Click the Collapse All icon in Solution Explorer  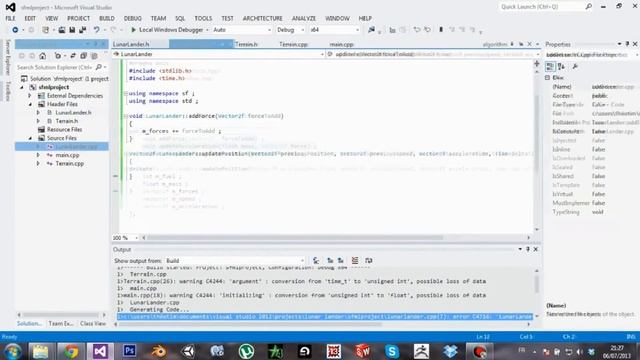(83, 56)
